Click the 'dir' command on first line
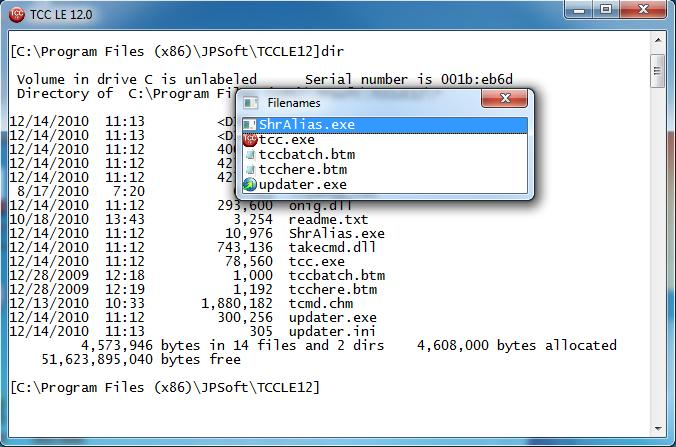This screenshot has width=676, height=447. pyautogui.click(x=332, y=52)
